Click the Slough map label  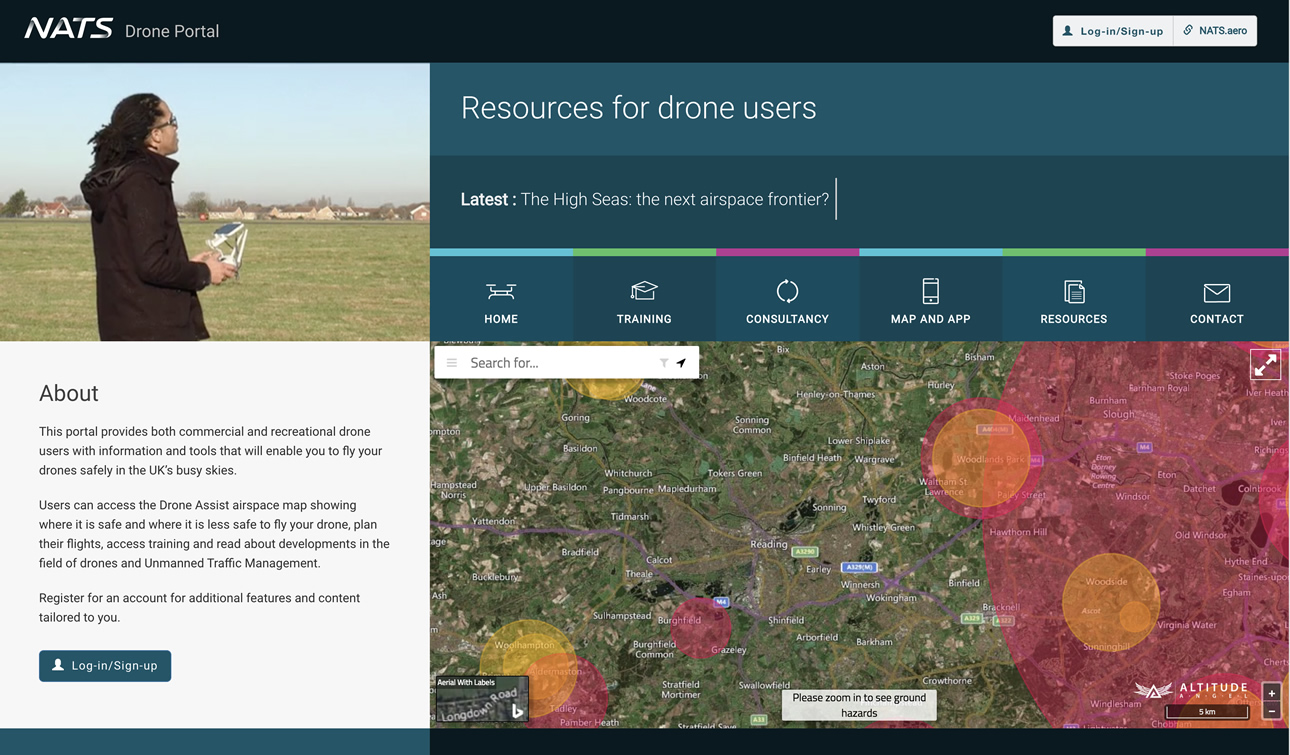(x=1119, y=414)
